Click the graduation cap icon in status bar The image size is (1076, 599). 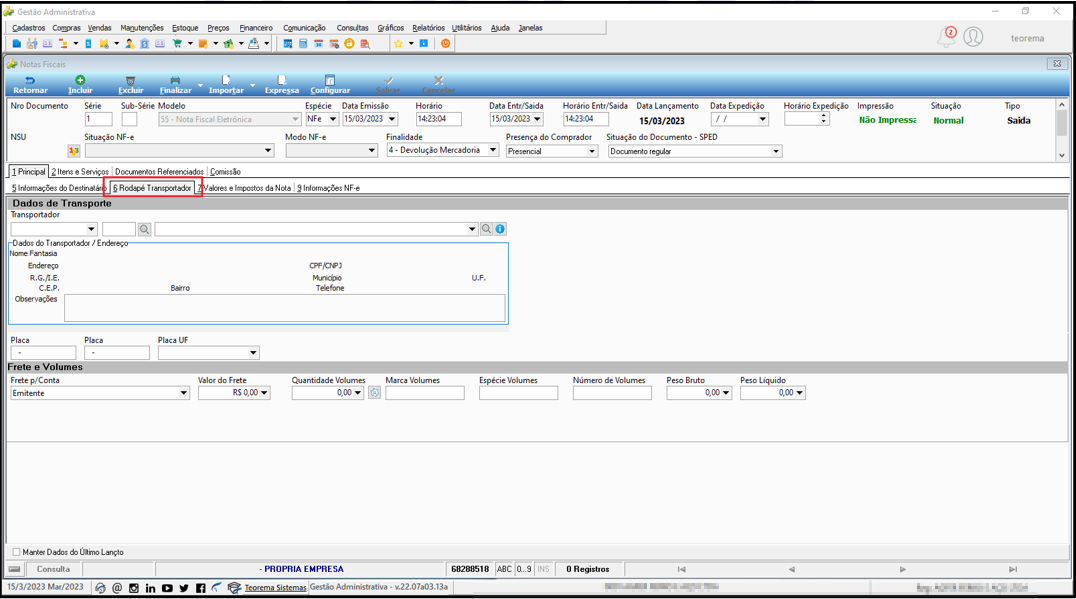click(x=234, y=588)
